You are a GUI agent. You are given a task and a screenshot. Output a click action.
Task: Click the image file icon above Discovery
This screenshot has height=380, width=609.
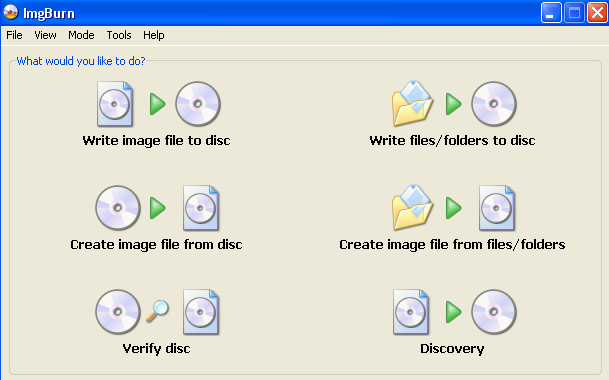click(x=411, y=312)
